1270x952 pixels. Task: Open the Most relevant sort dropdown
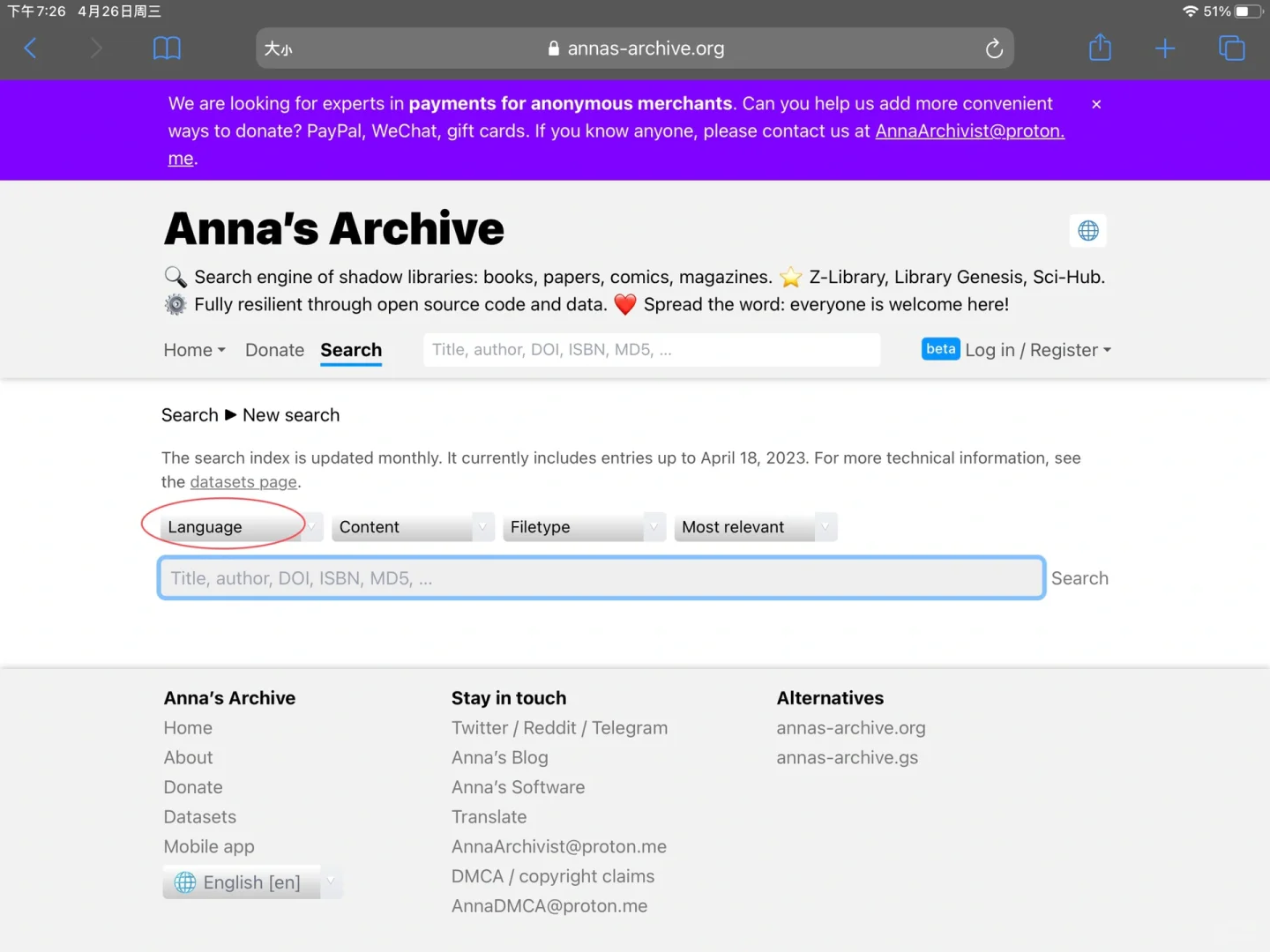tap(755, 527)
